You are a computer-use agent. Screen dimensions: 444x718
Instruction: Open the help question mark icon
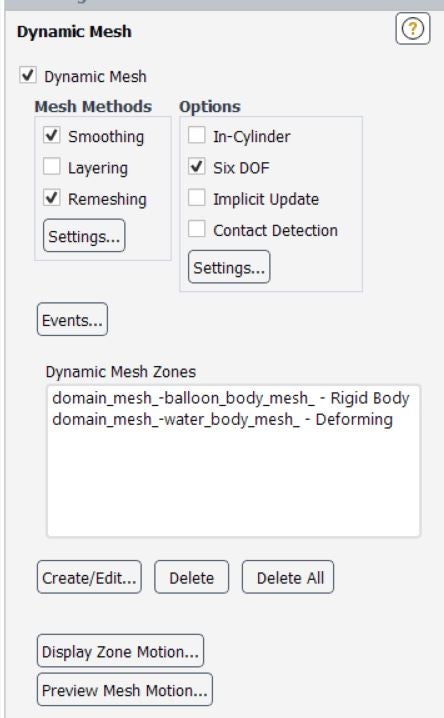click(412, 29)
